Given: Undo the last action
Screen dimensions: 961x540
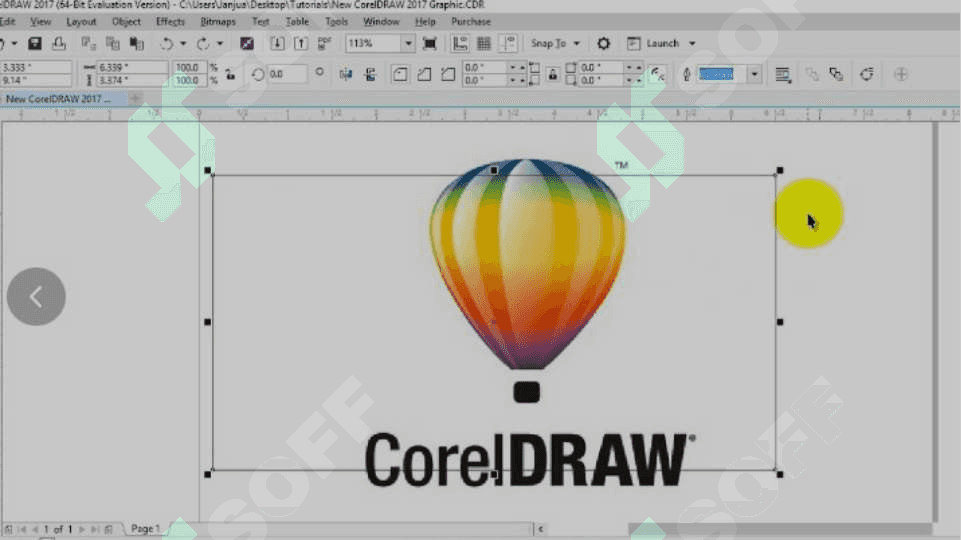Looking at the screenshot, I should pyautogui.click(x=166, y=44).
